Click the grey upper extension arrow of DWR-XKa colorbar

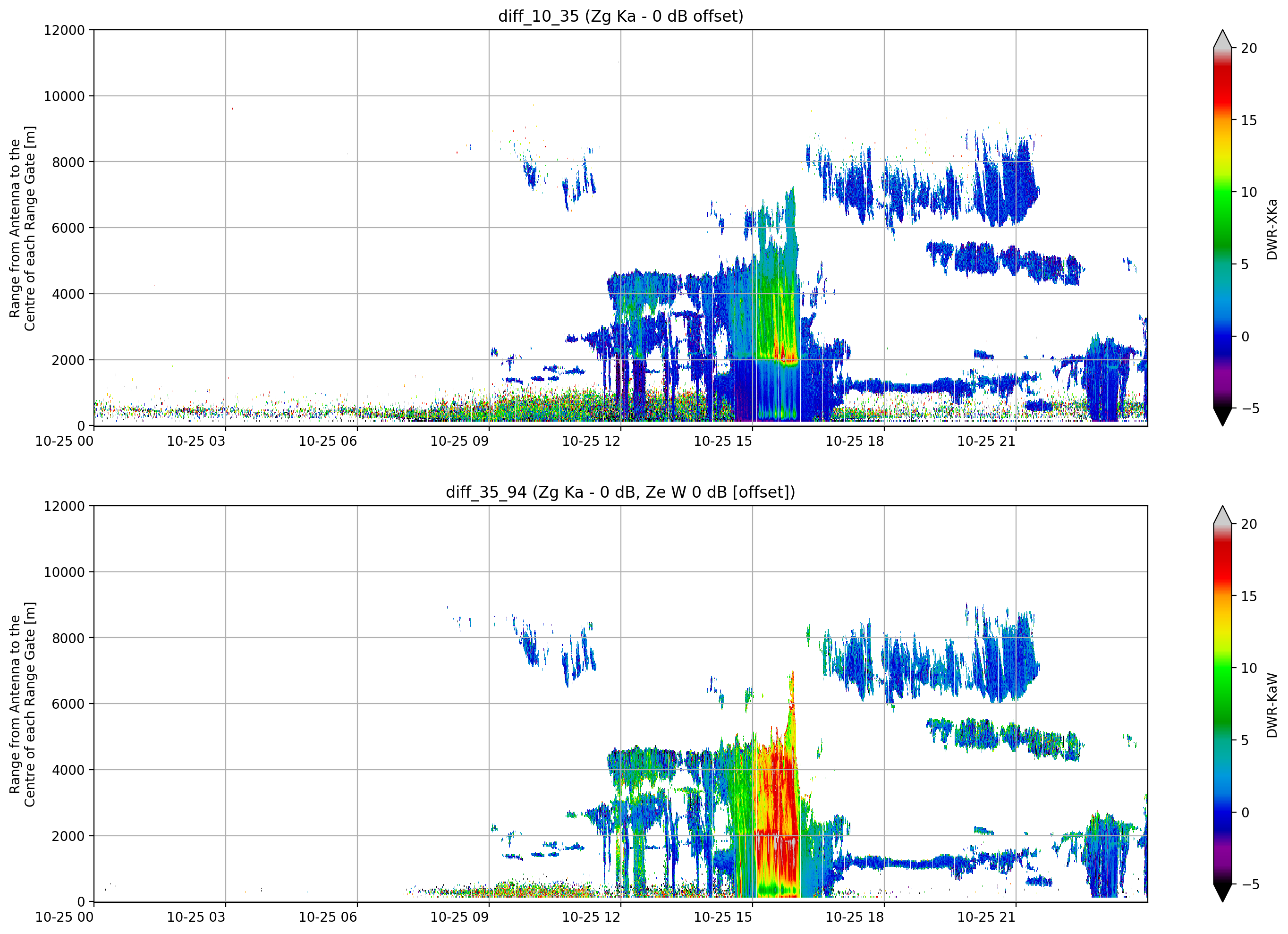click(1222, 40)
